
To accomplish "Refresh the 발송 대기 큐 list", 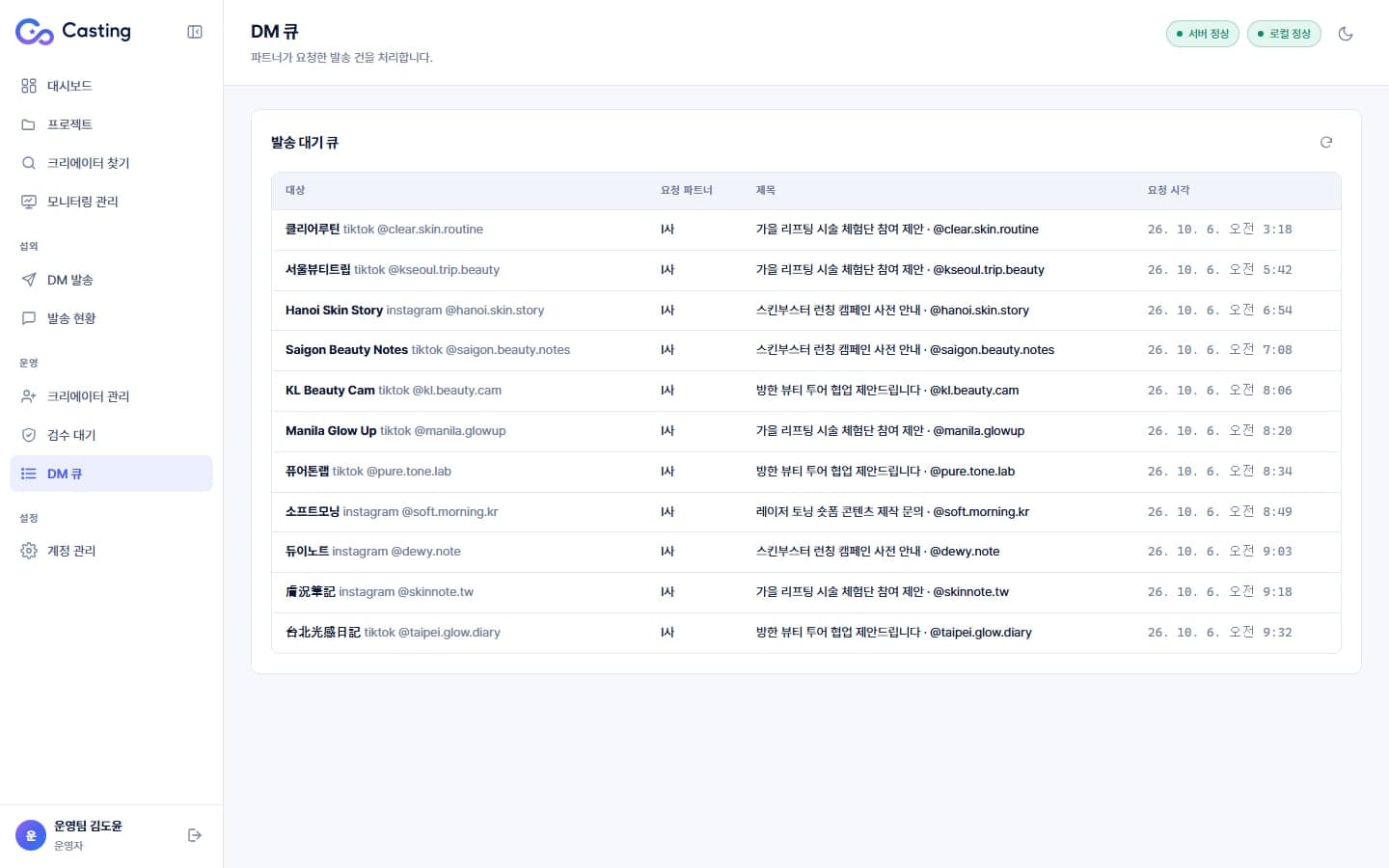I will pyautogui.click(x=1326, y=142).
